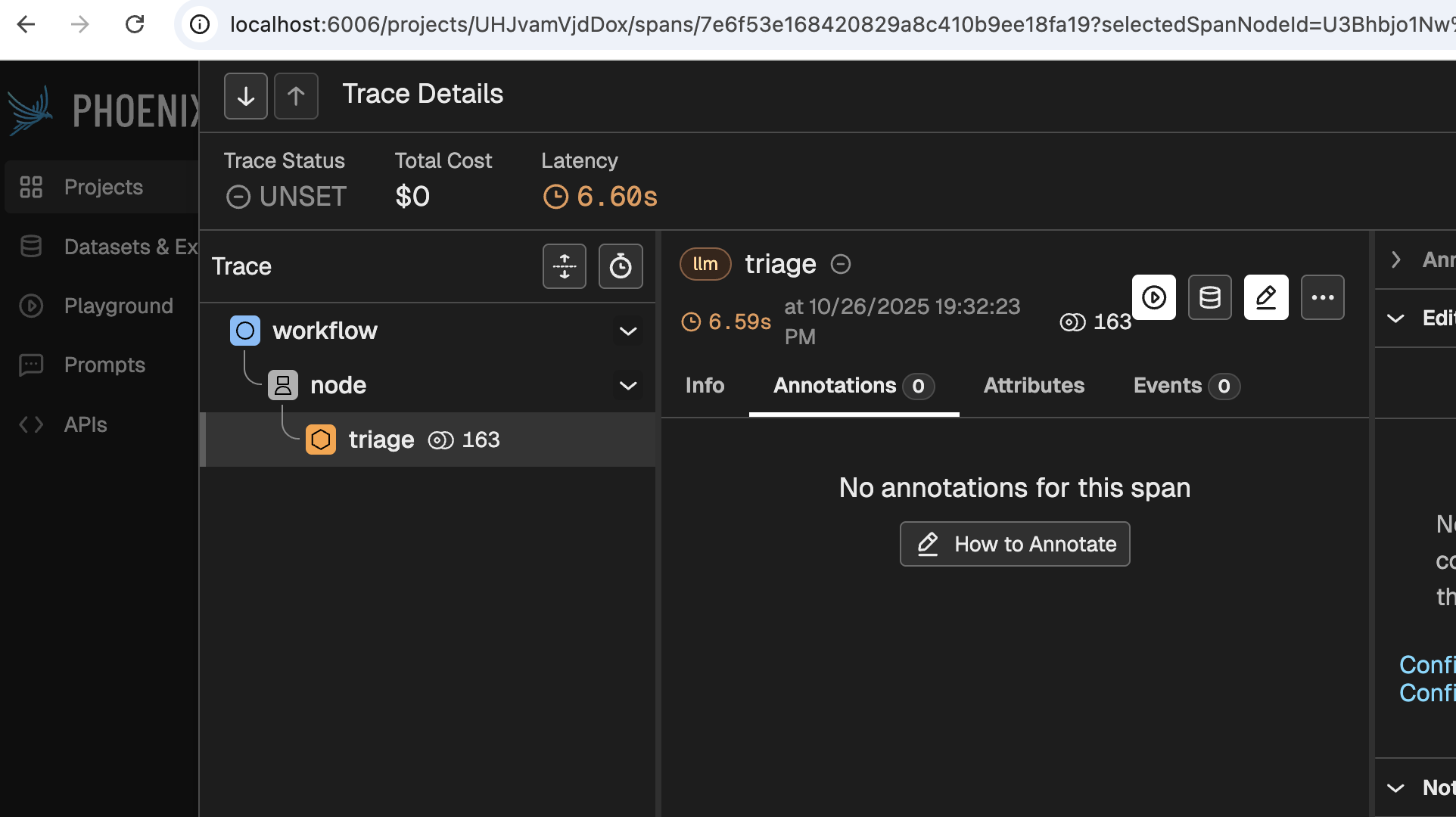
Task: Collapse the node span chevron
Action: click(628, 386)
